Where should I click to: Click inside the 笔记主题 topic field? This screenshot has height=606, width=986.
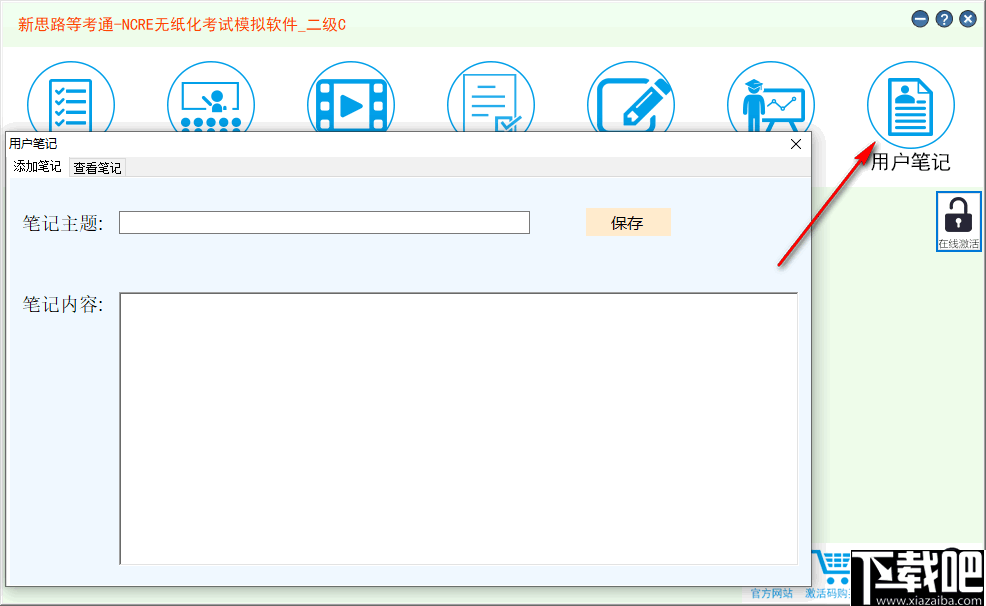[324, 222]
